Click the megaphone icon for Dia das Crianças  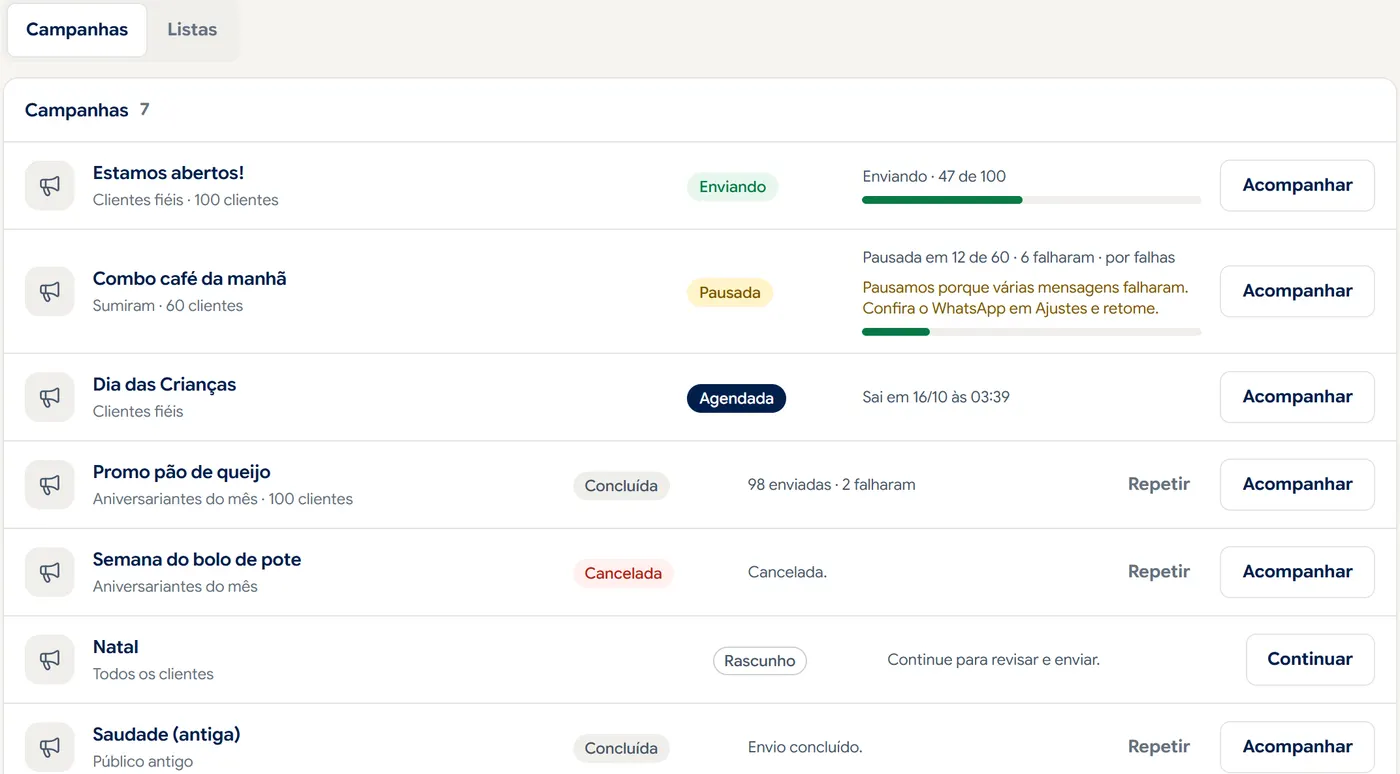click(50, 397)
